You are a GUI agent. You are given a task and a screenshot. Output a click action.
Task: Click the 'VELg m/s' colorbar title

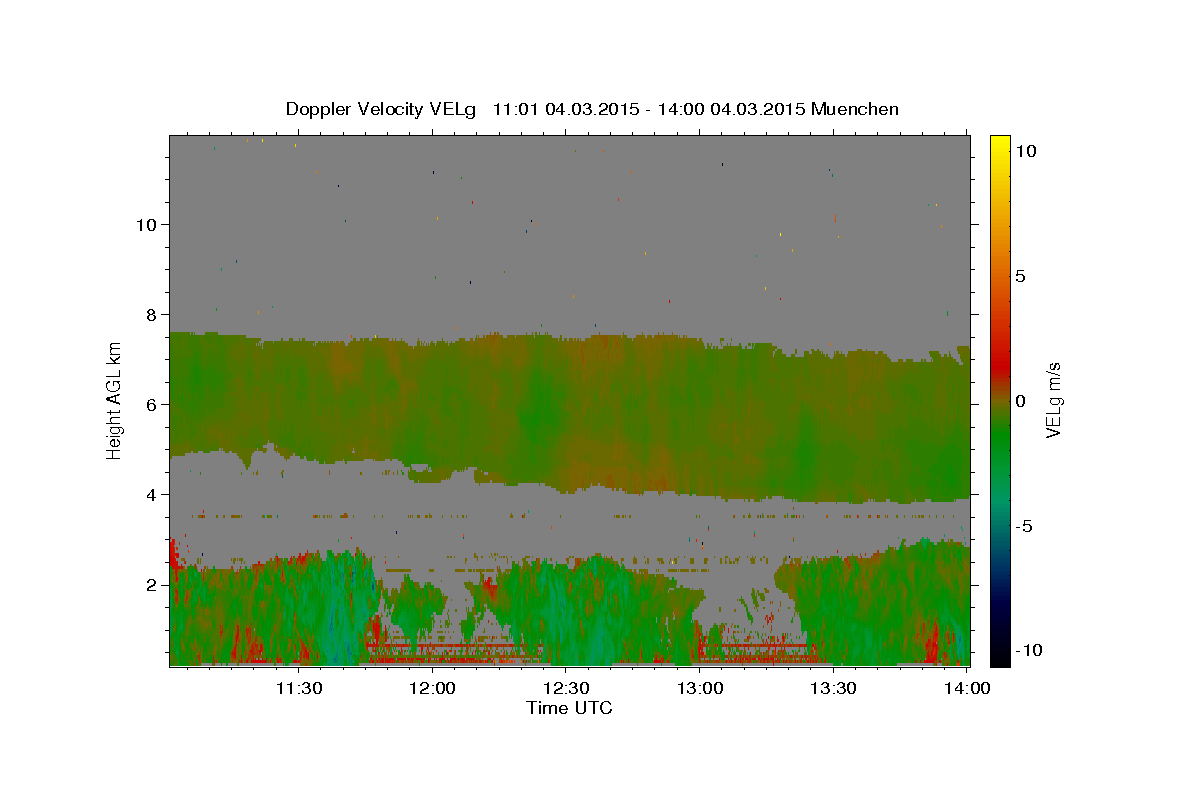tap(1055, 400)
